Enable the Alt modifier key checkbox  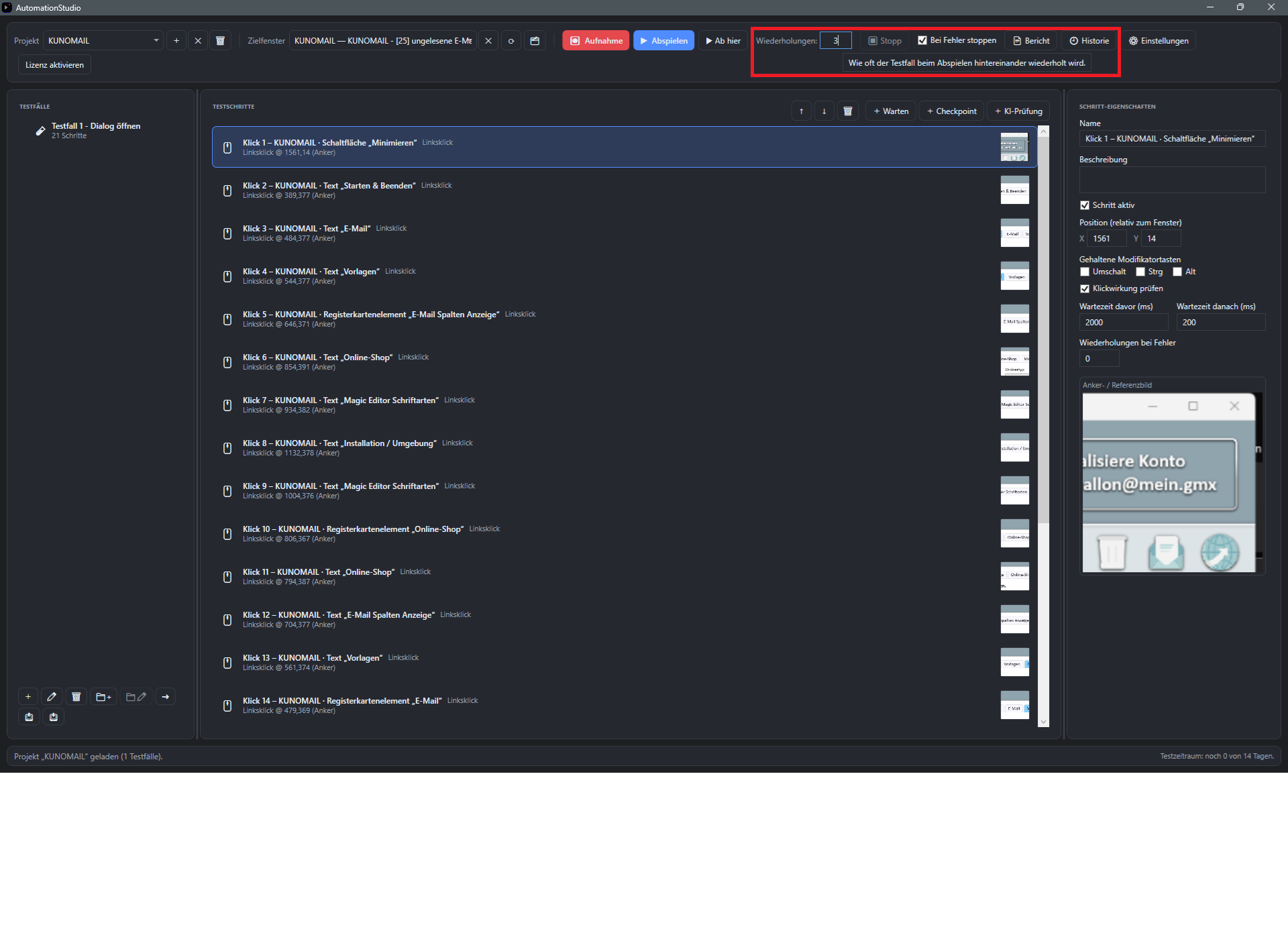pyautogui.click(x=1177, y=272)
